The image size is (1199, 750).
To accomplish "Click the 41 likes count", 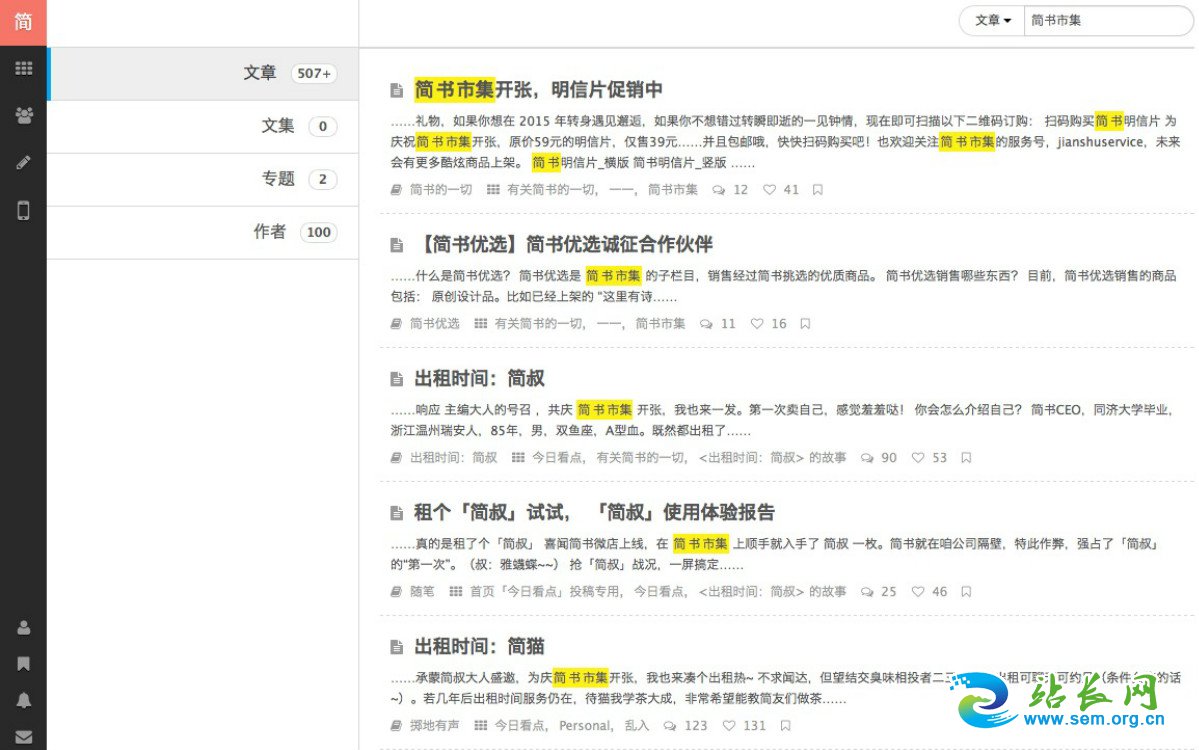I will (x=791, y=190).
